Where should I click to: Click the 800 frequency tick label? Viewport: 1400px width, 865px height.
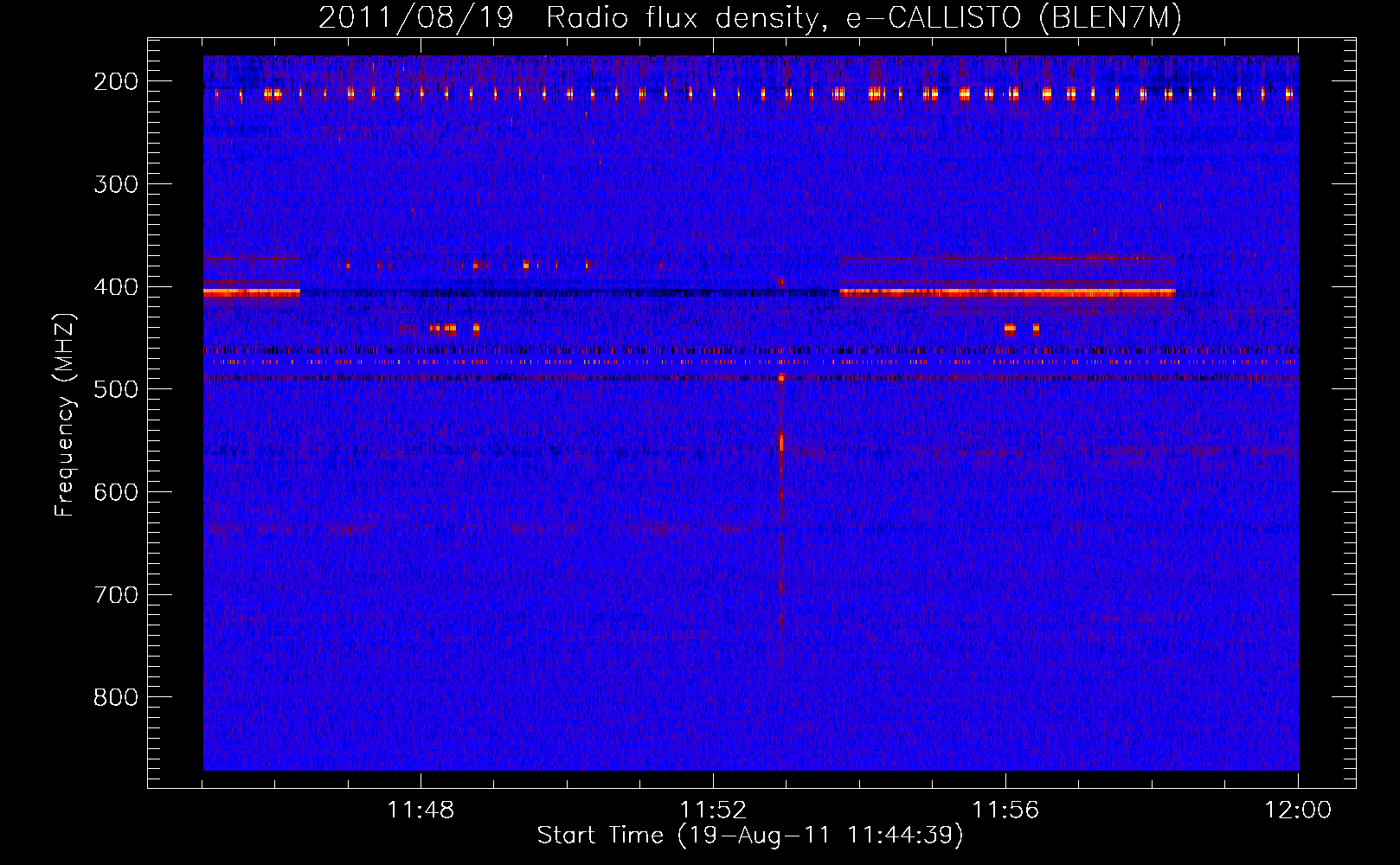116,697
